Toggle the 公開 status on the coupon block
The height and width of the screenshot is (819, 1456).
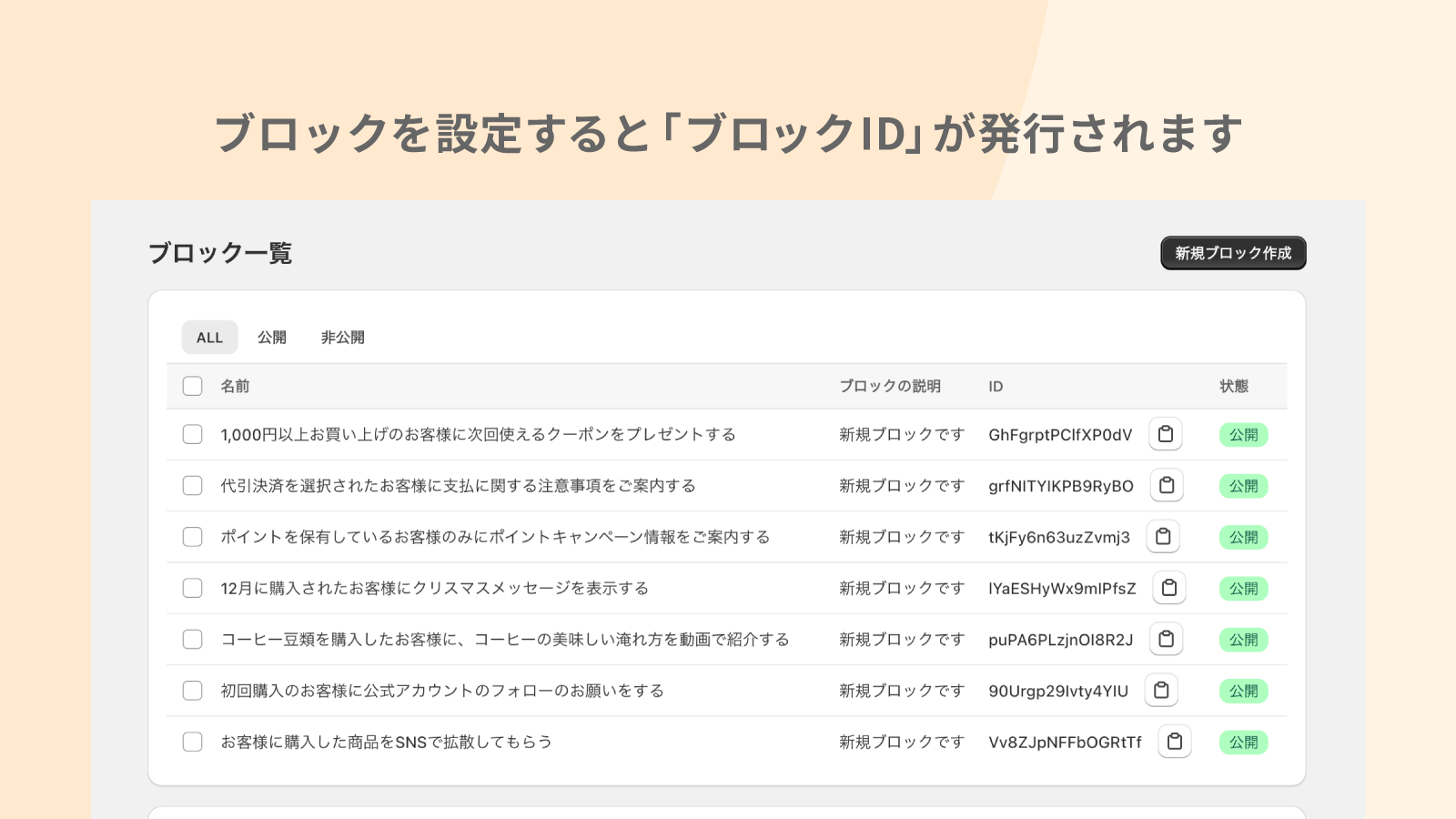click(1244, 434)
